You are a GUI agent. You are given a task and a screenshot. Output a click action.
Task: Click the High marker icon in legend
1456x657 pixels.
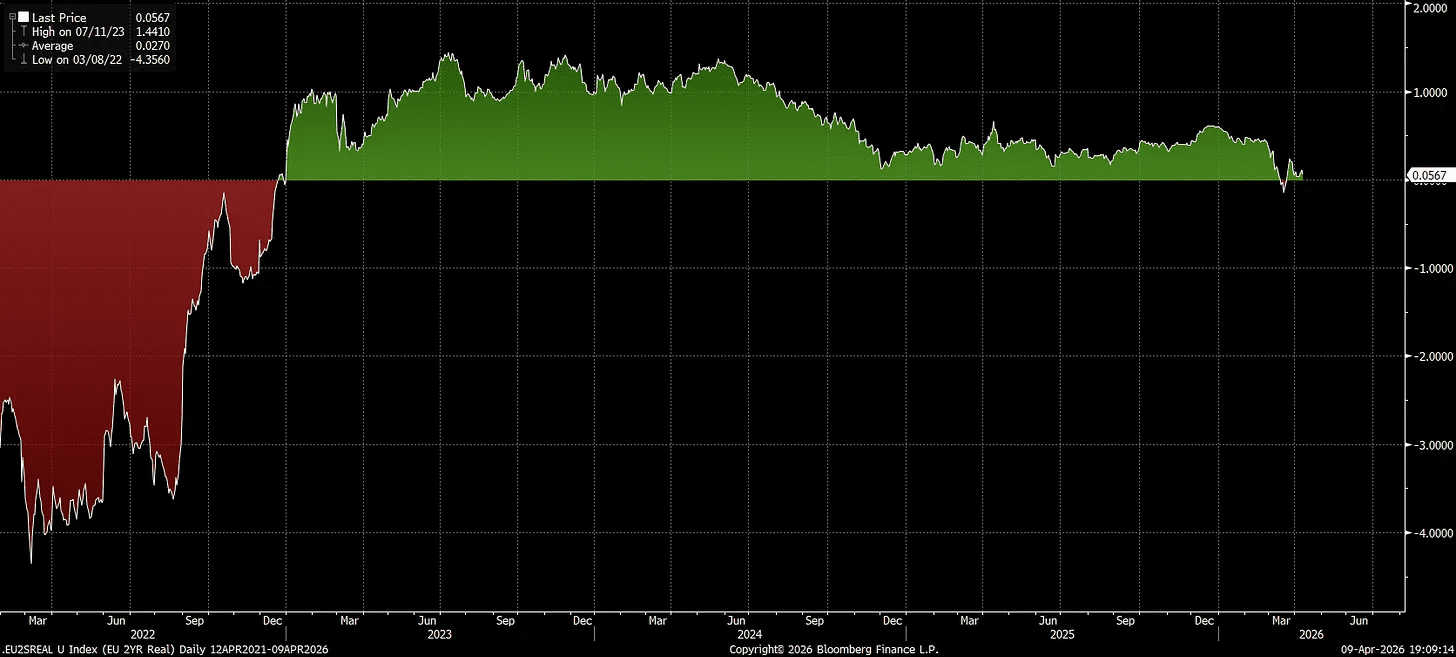point(22,32)
